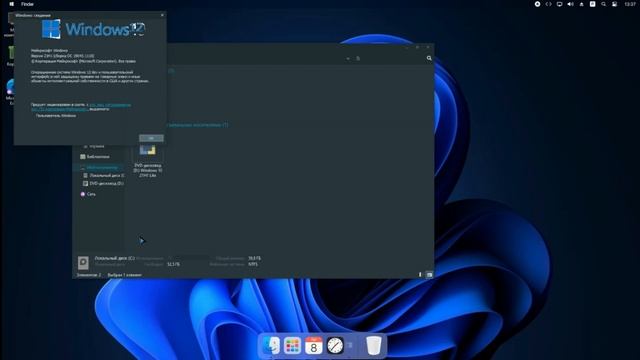Open the address bar history dropdown arrow
The image size is (640, 360).
(x=348, y=58)
